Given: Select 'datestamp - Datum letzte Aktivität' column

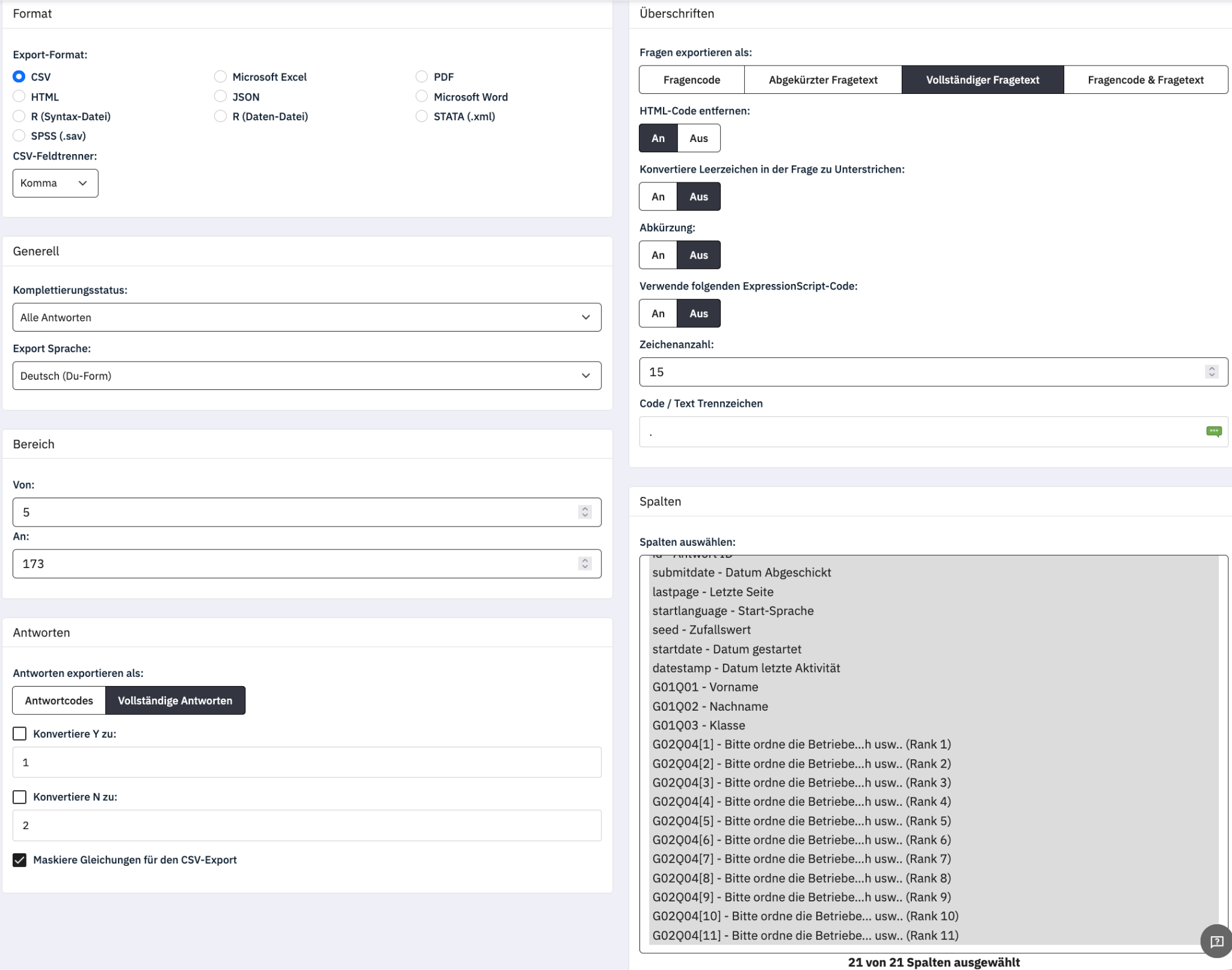Looking at the screenshot, I should coord(934,668).
